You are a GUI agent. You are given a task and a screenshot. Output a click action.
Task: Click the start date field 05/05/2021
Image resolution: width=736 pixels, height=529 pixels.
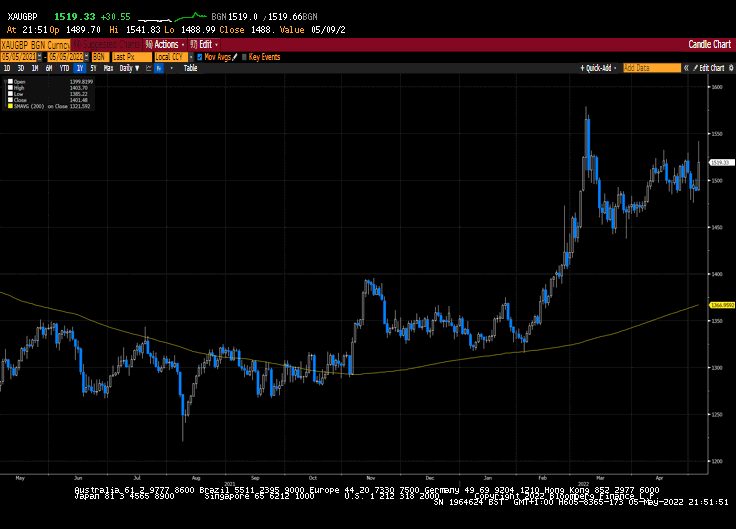(18, 57)
